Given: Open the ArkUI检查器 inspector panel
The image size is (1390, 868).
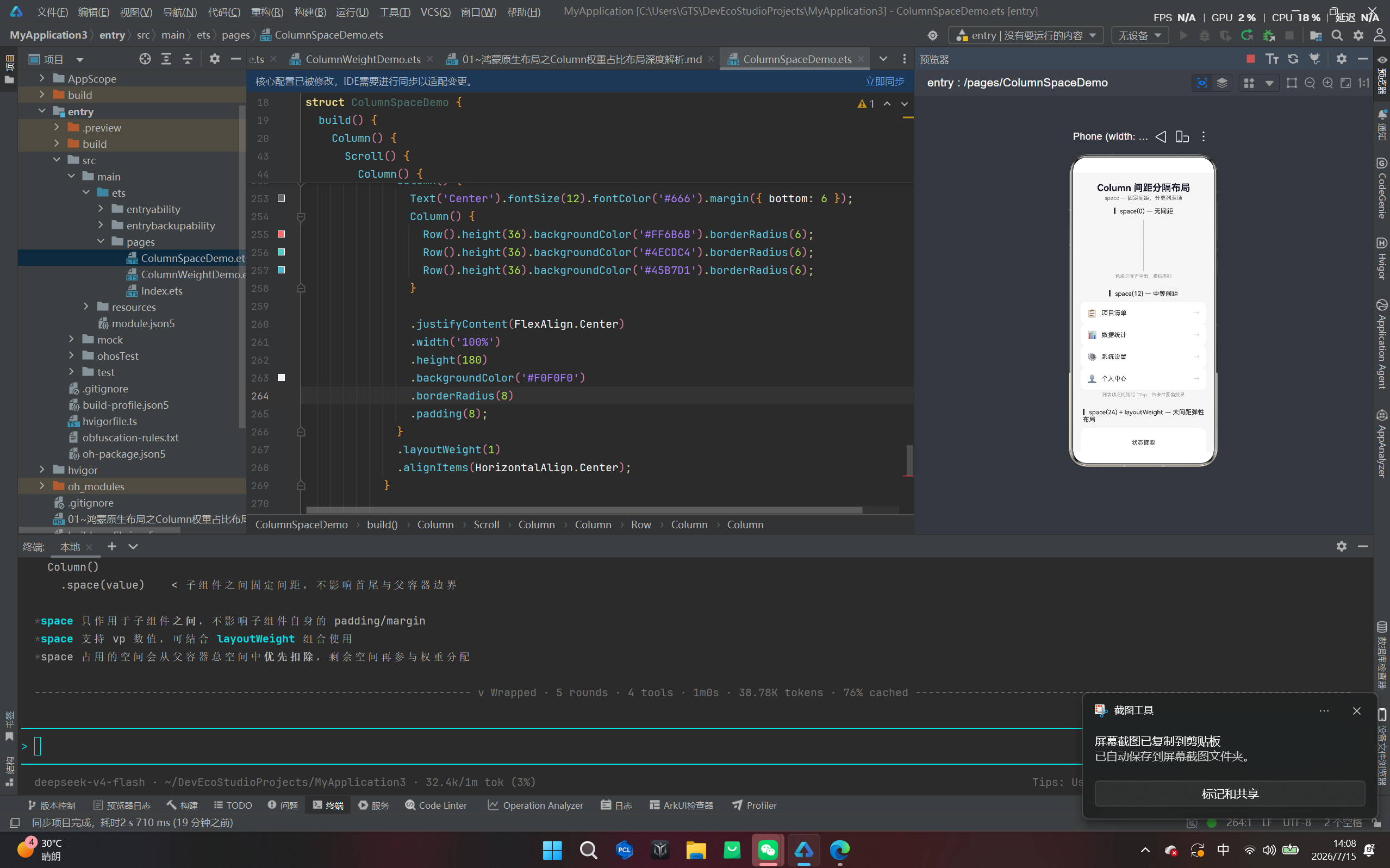Looking at the screenshot, I should [x=682, y=805].
